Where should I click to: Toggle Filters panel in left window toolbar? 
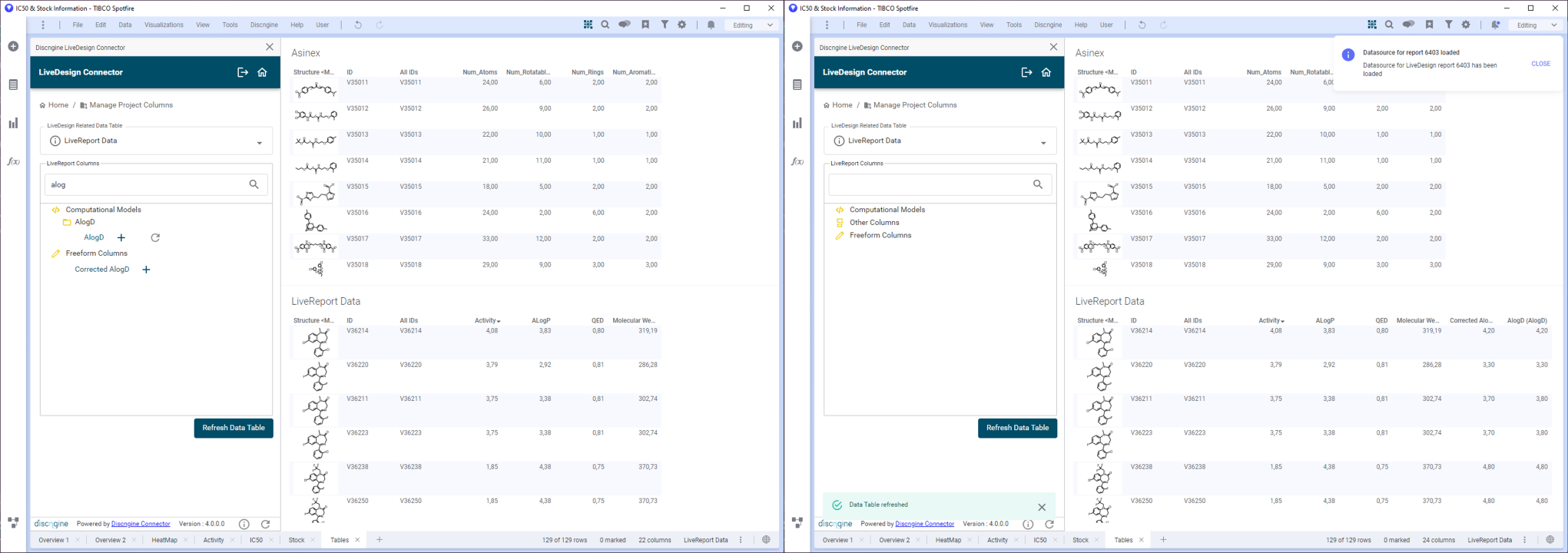(x=665, y=25)
